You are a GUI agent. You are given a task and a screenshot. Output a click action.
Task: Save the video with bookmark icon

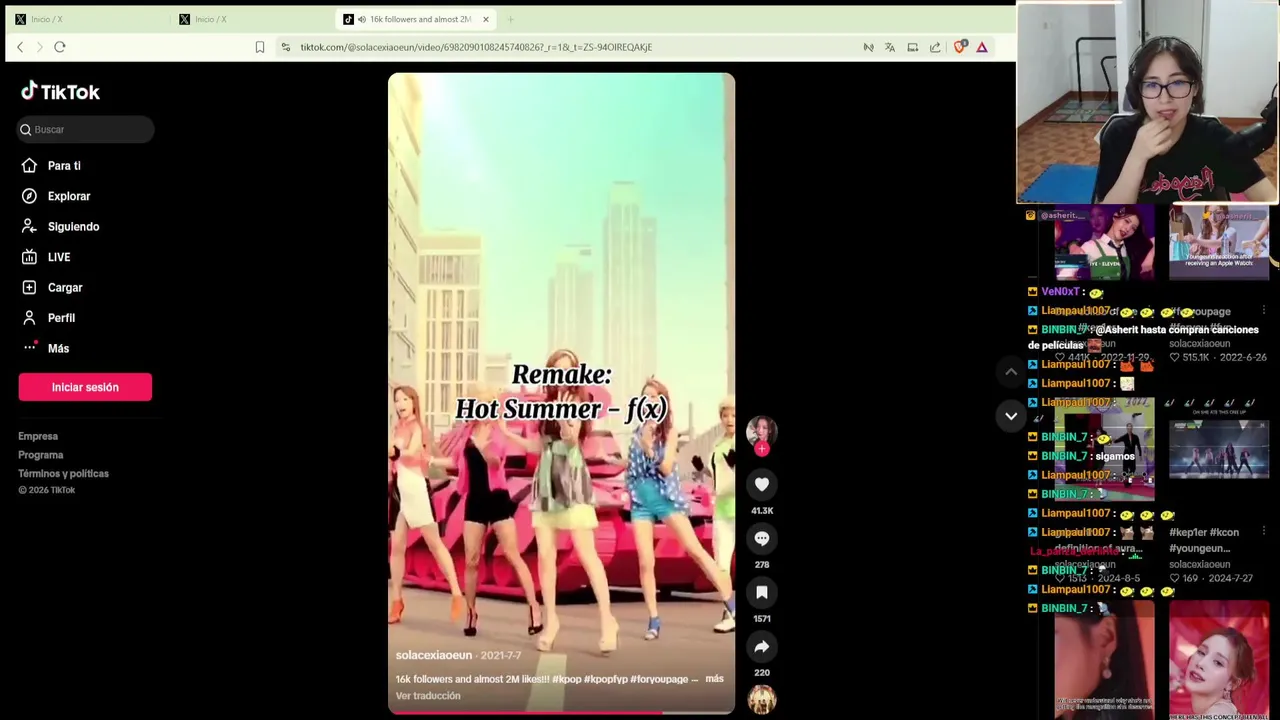click(762, 592)
